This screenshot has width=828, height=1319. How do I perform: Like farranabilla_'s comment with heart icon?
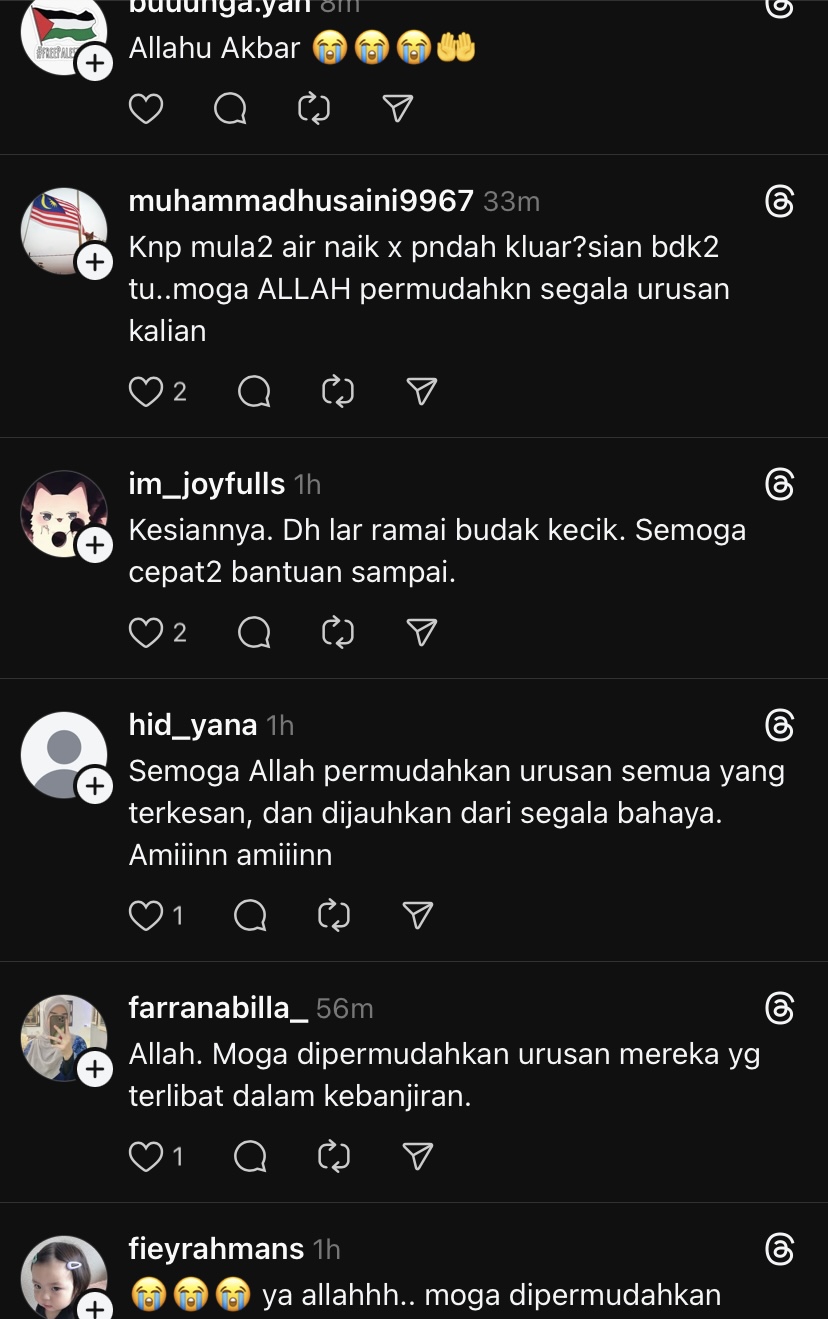click(x=146, y=1157)
